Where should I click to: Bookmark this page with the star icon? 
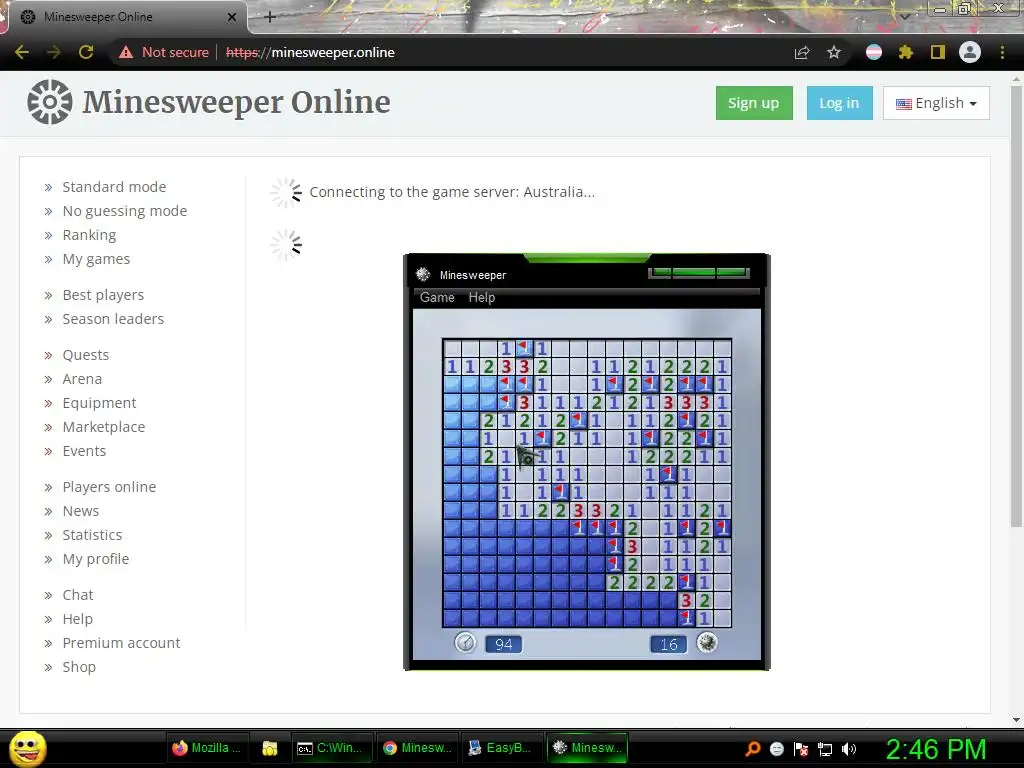coord(834,52)
